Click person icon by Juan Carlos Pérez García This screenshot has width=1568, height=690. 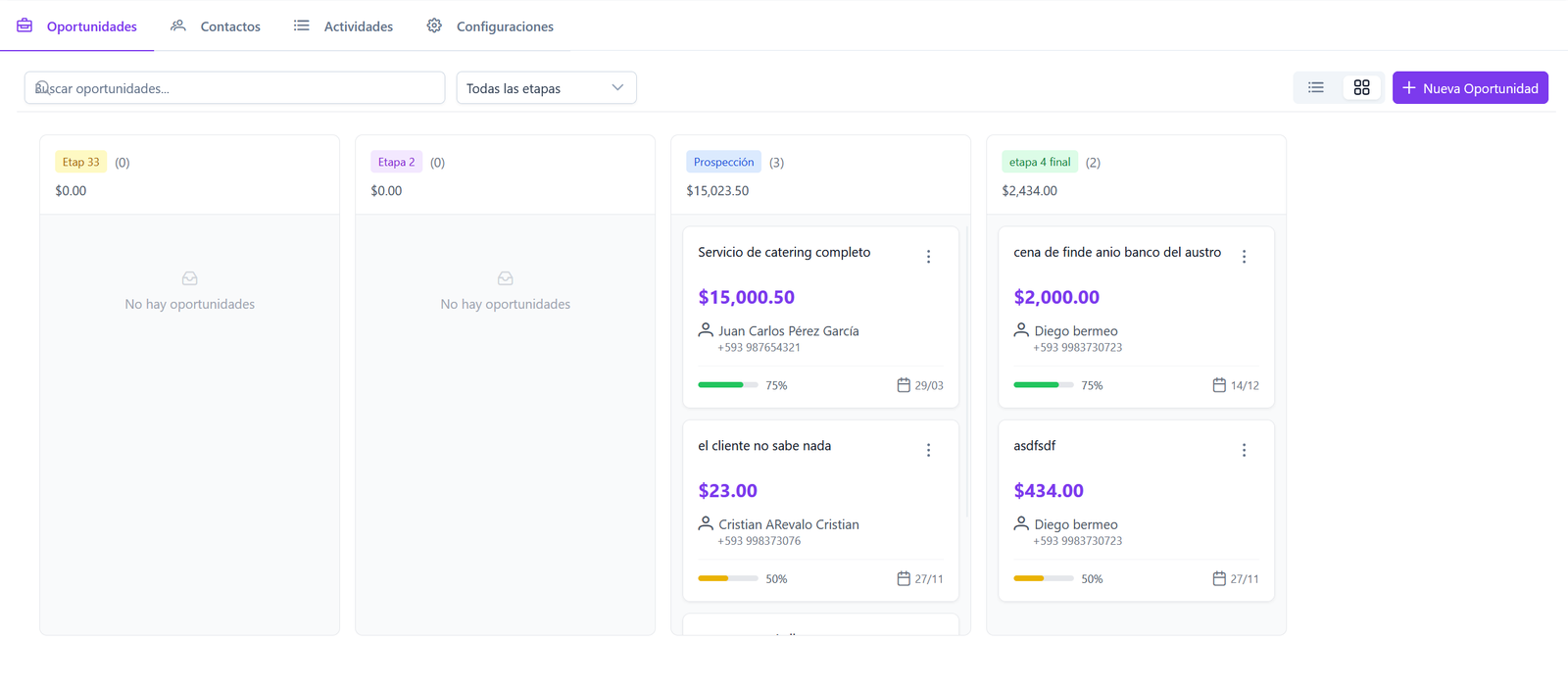pos(706,330)
